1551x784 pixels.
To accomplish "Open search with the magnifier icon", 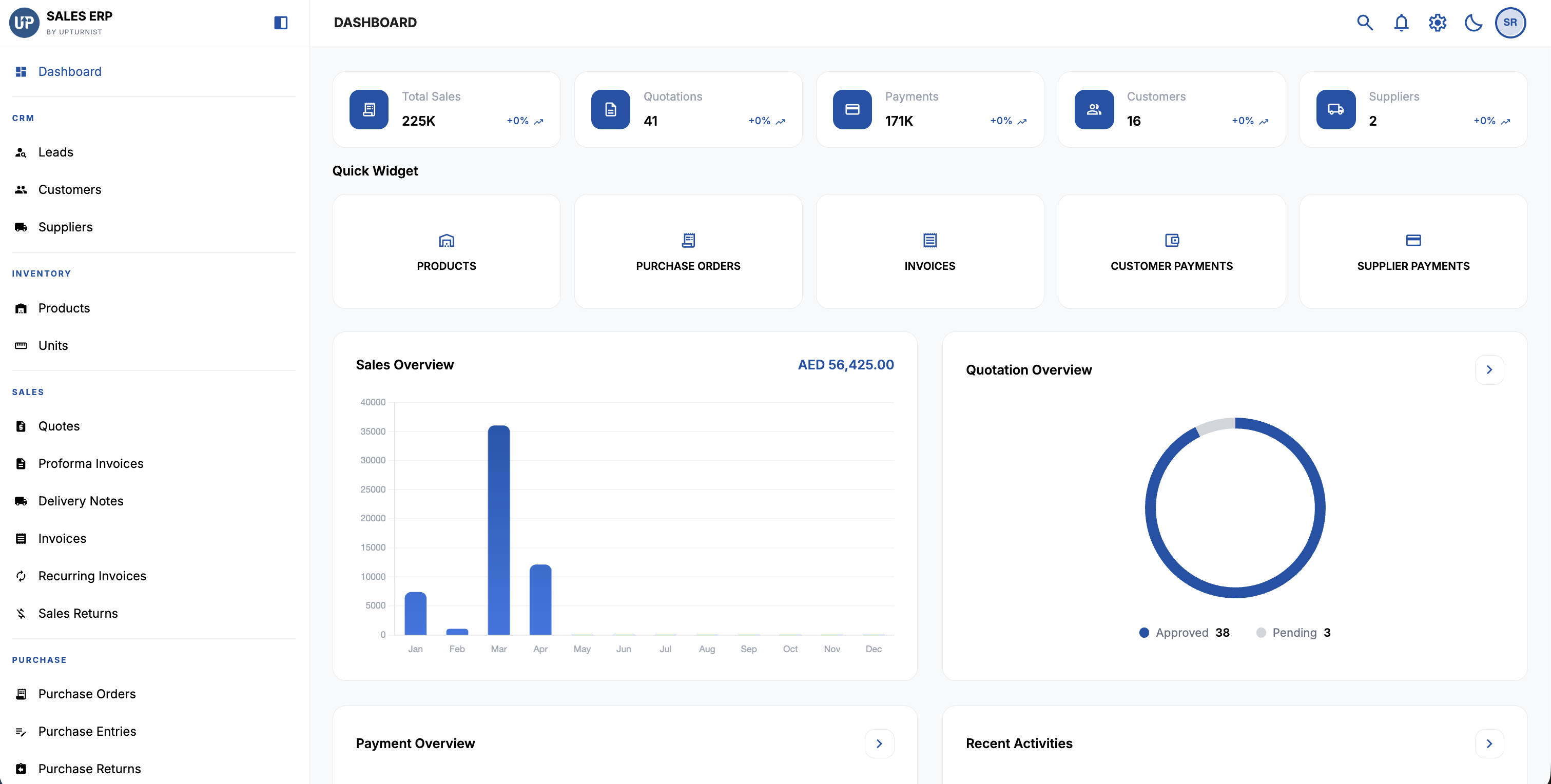I will coord(1365,23).
